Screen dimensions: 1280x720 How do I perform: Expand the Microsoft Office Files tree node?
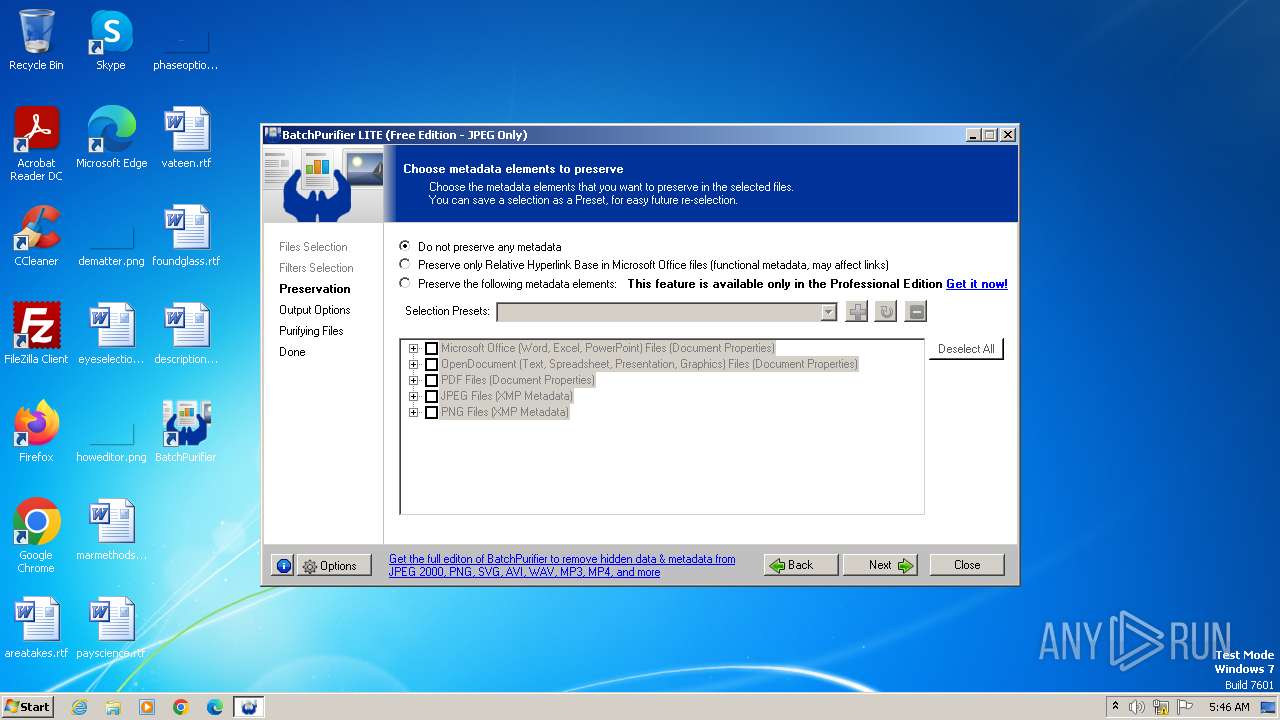click(414, 348)
